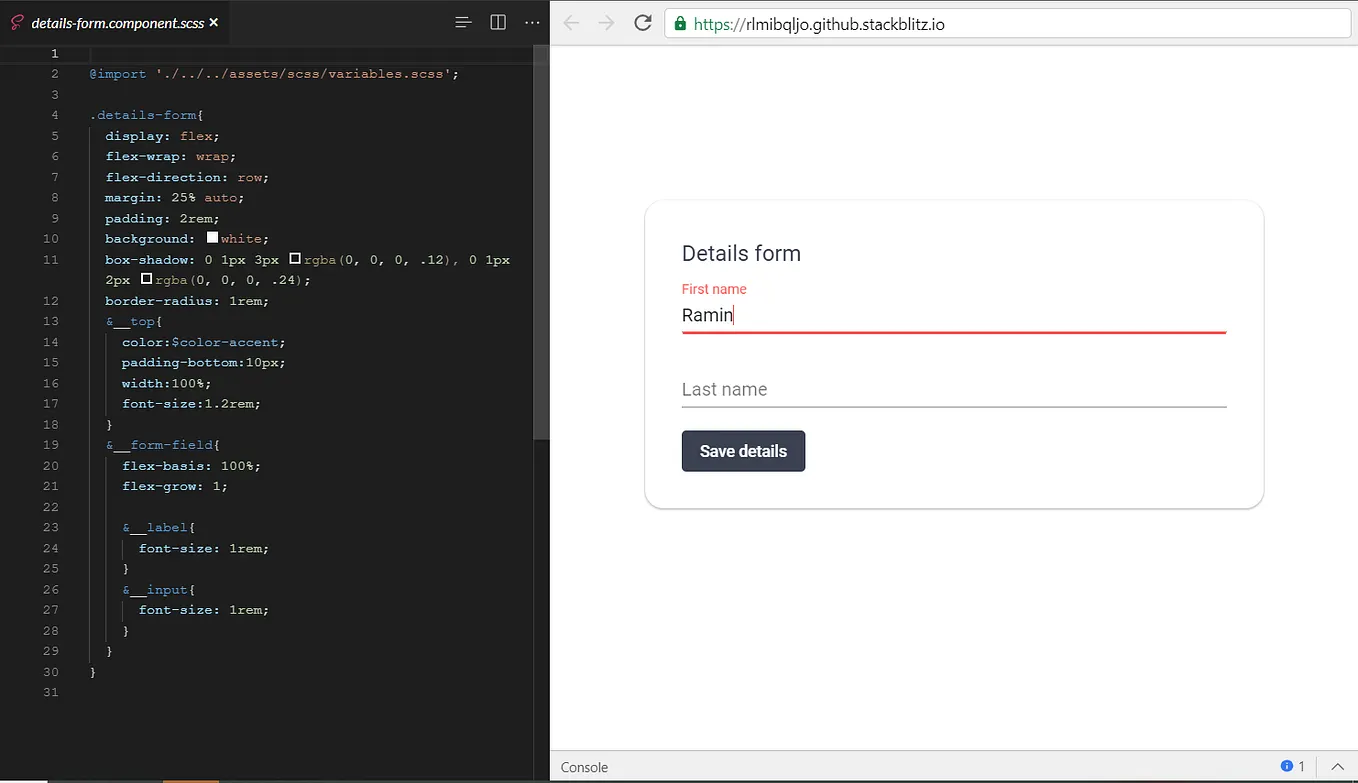Open the split editor view icon
The image size is (1358, 783).
[x=497, y=21]
